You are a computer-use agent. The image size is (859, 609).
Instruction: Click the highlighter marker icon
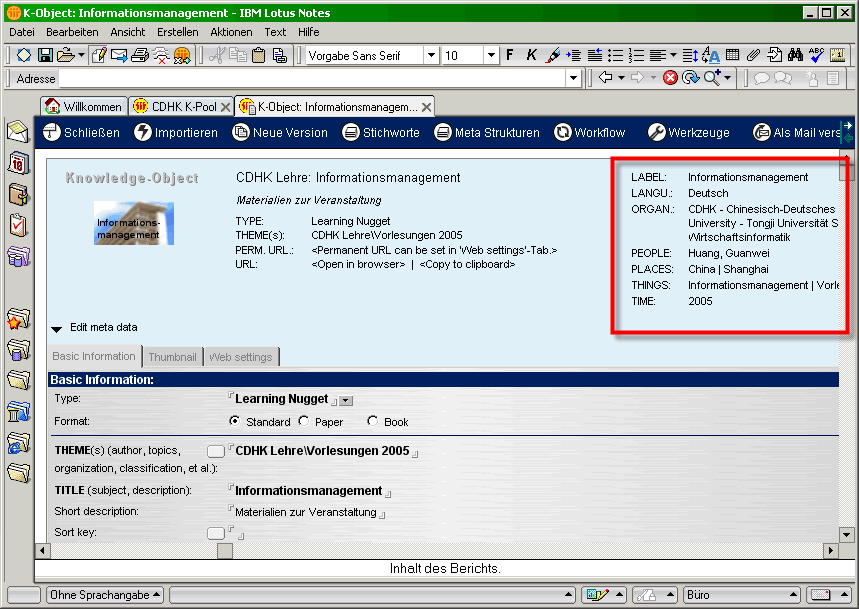point(553,55)
